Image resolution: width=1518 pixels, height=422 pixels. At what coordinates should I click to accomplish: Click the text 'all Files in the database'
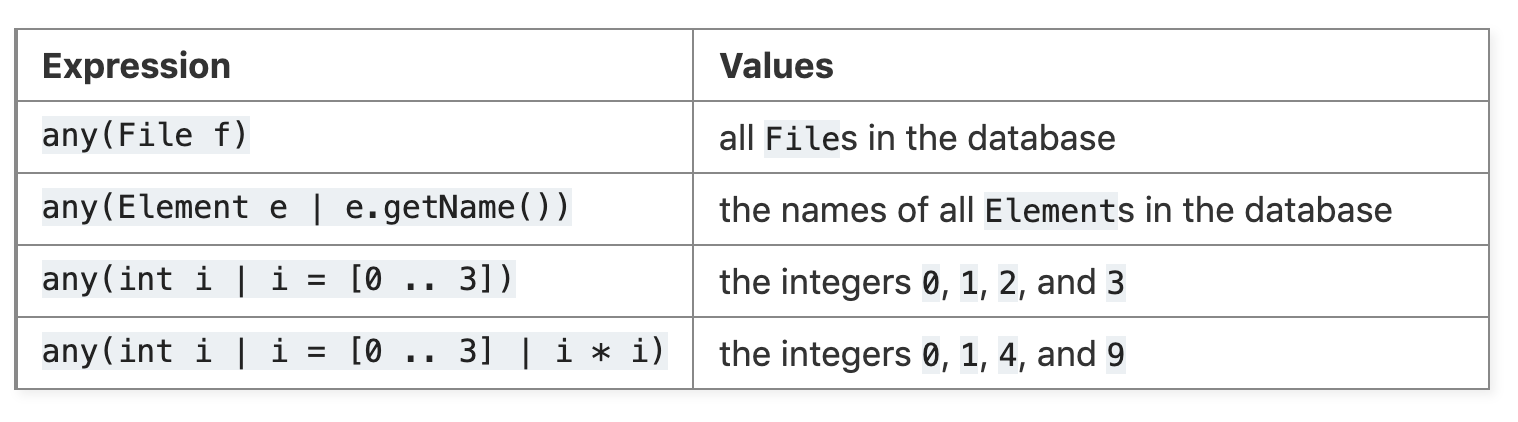[x=917, y=137]
